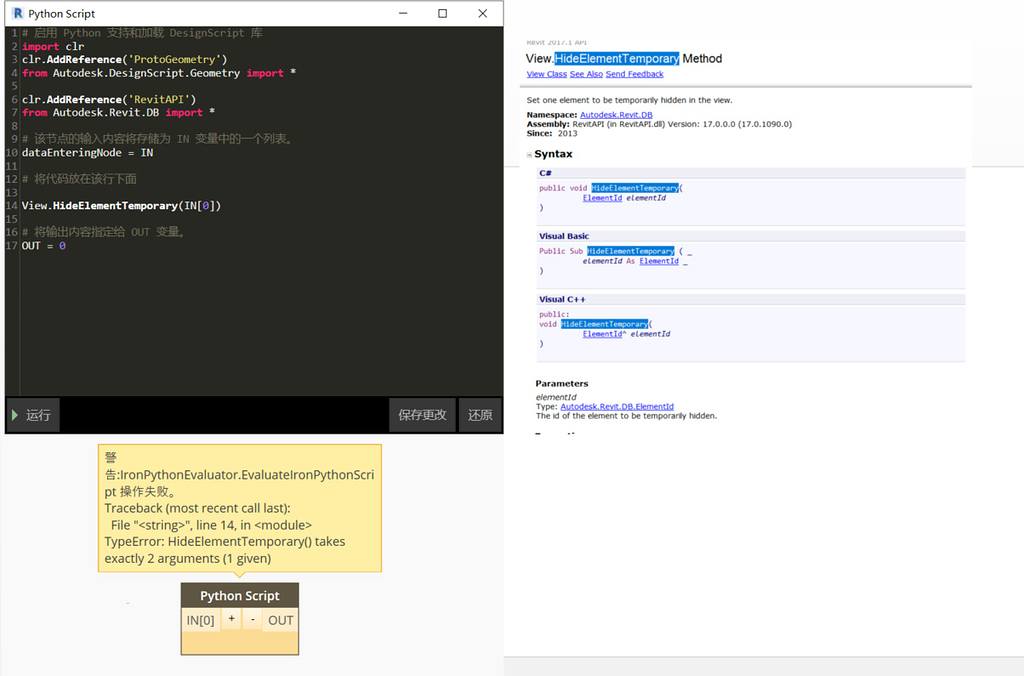Open the View Class link

(546, 73)
